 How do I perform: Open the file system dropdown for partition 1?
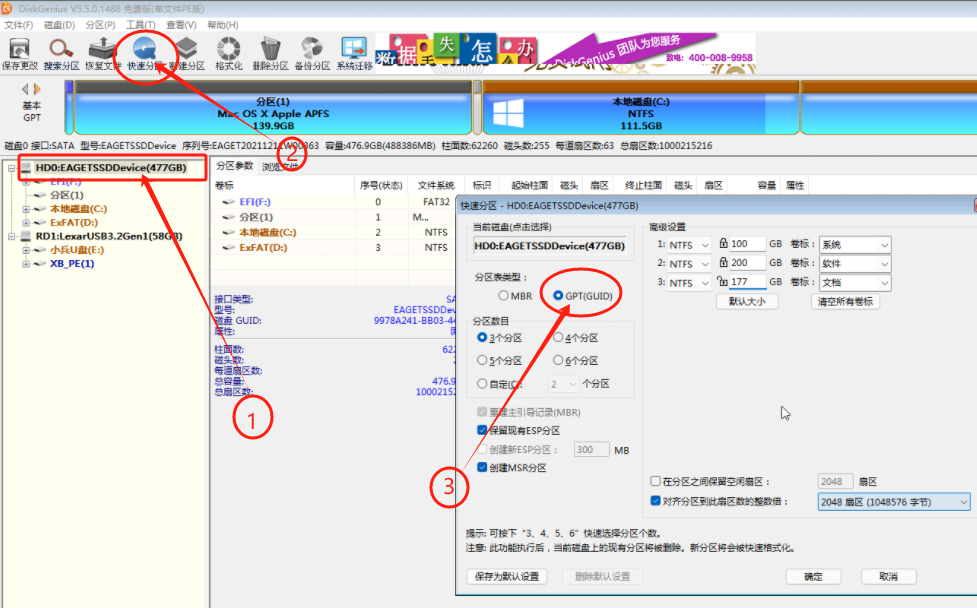click(689, 245)
